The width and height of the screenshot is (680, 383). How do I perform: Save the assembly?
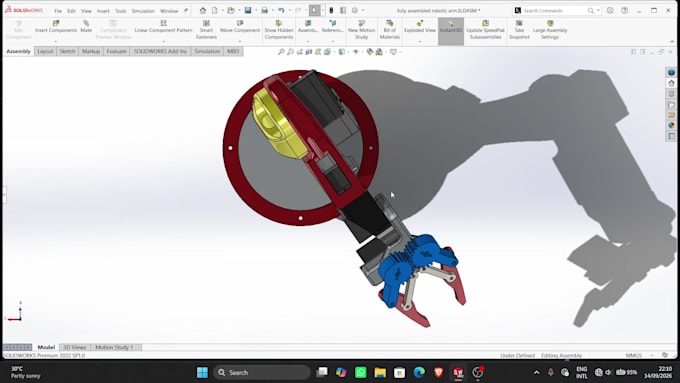pos(248,10)
